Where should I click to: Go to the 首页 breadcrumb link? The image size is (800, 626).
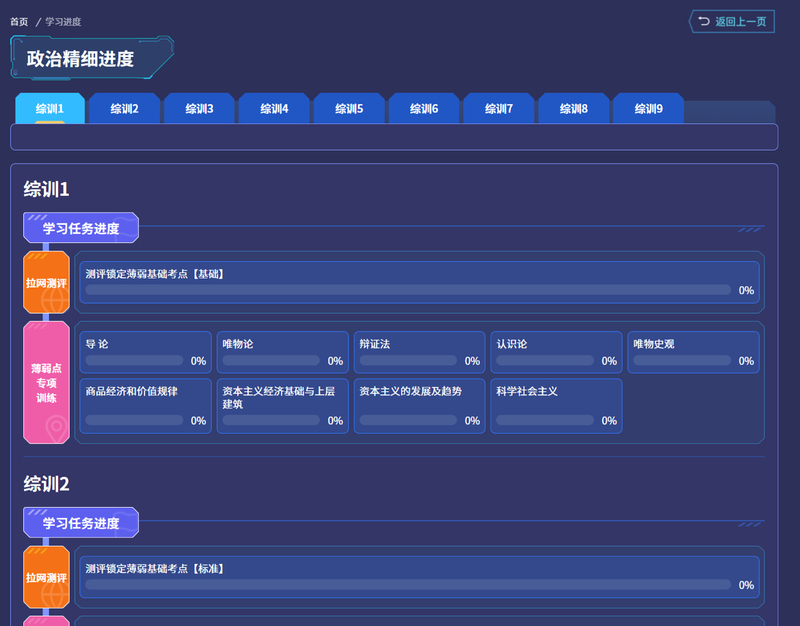point(19,21)
